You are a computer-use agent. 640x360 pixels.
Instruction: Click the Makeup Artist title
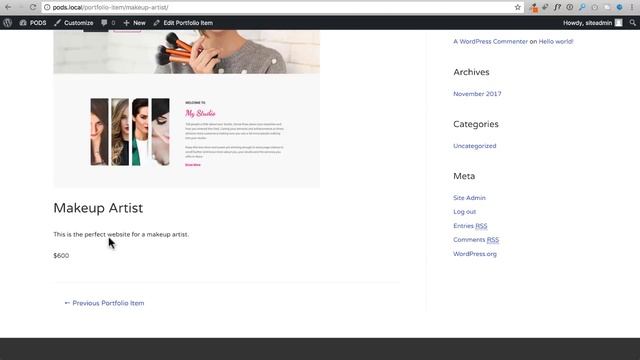pos(98,208)
